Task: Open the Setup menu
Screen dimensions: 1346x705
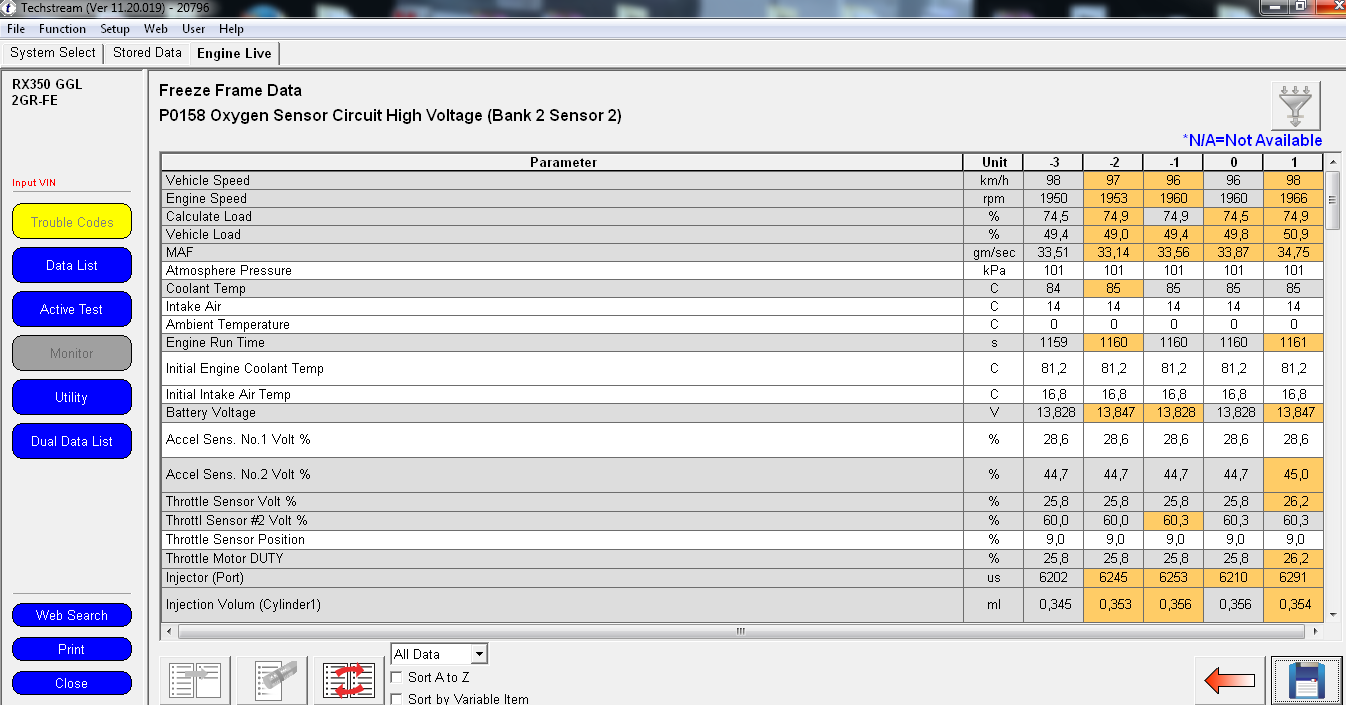Action: (x=115, y=29)
